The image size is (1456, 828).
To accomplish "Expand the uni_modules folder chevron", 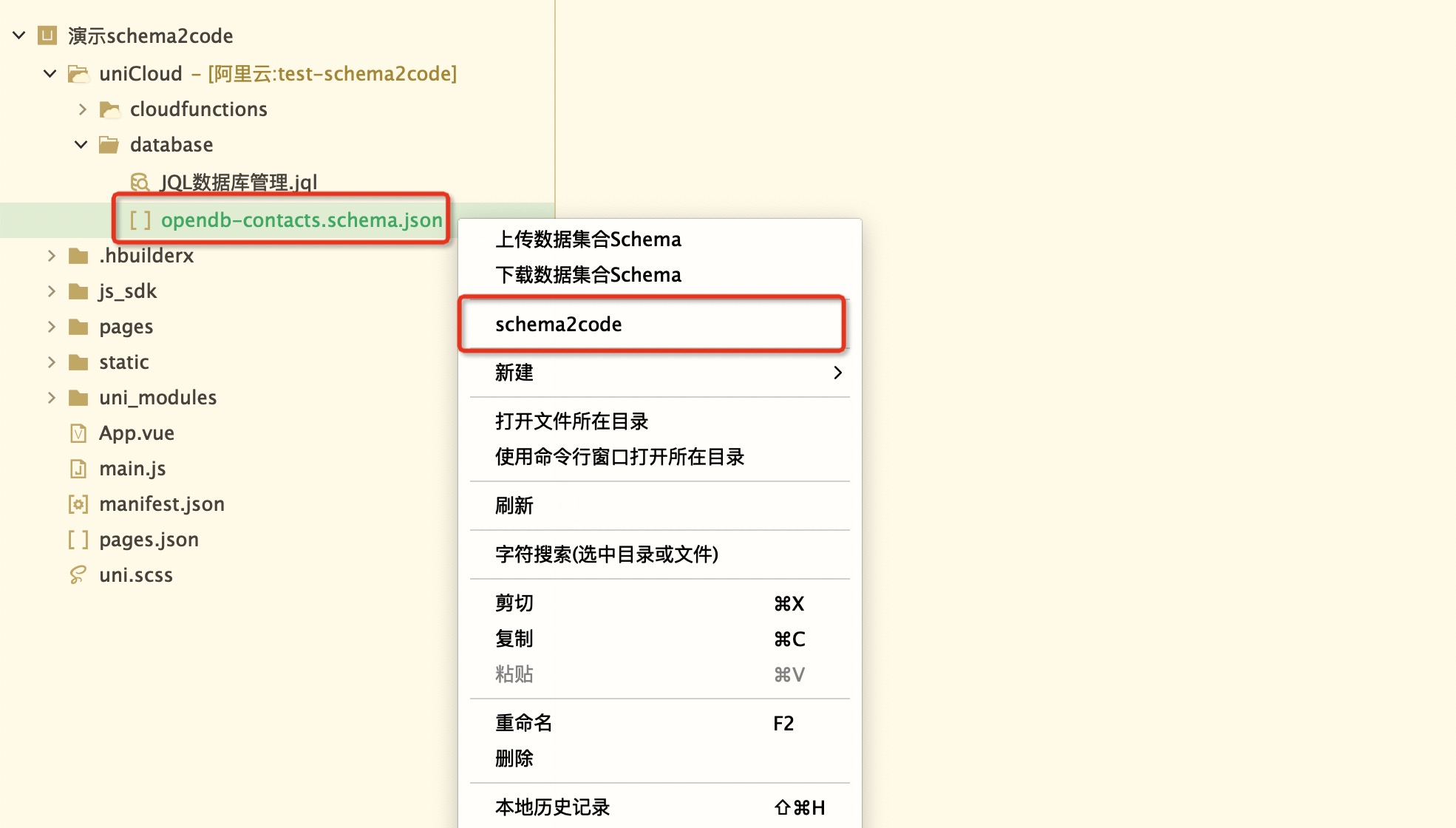I will point(52,398).
